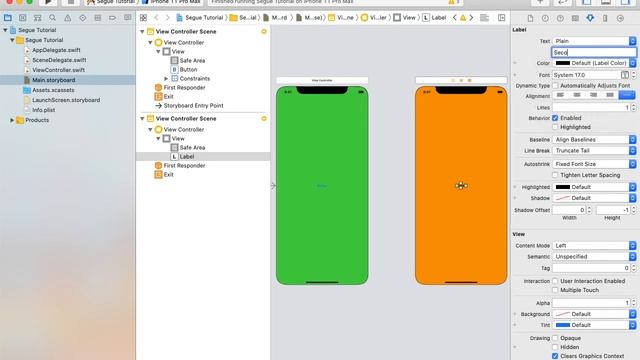Show the Quick Help inspector
Image resolution: width=640 pixels, height=360 pixels.
click(x=560, y=18)
